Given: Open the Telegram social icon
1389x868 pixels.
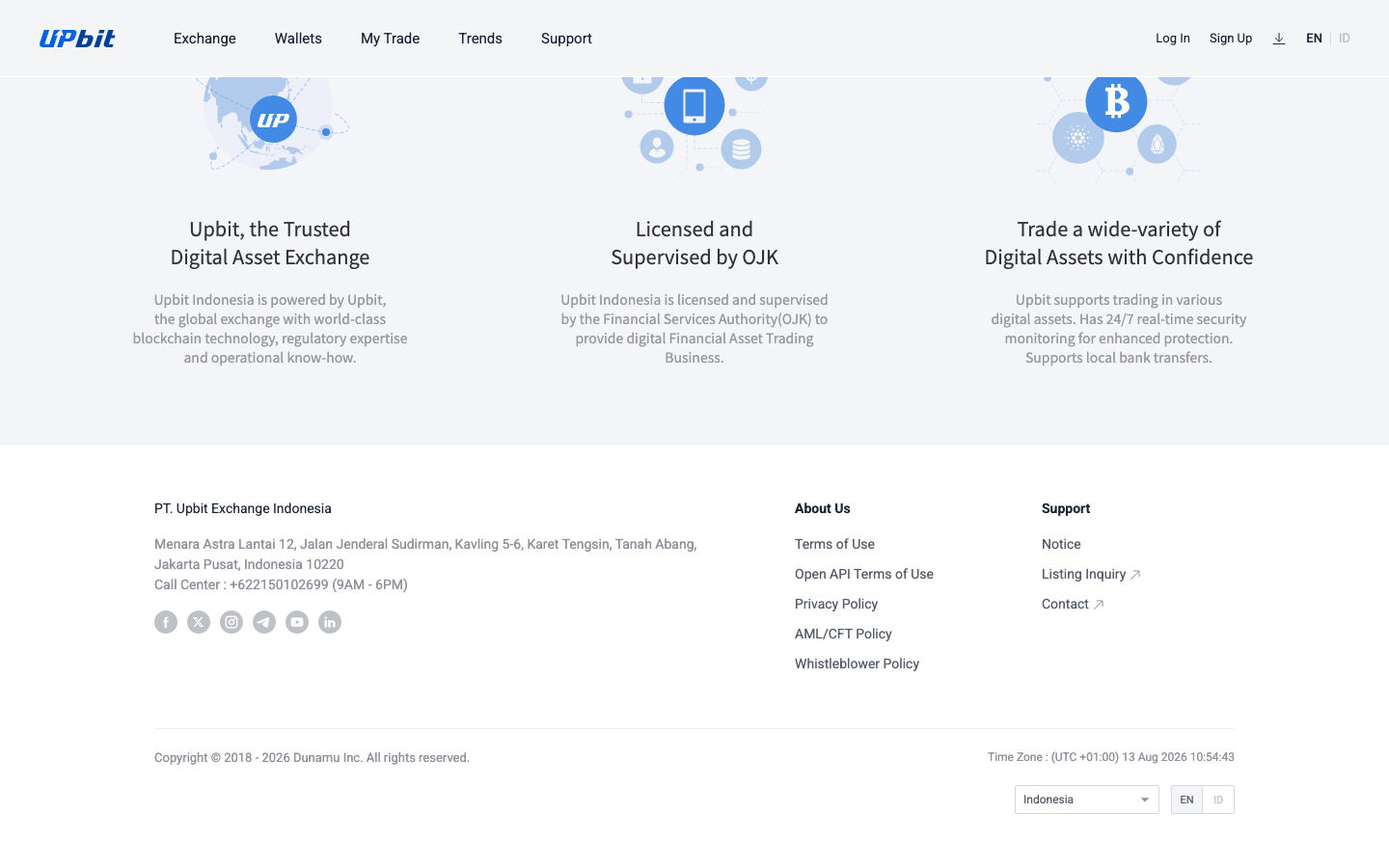Looking at the screenshot, I should (264, 622).
